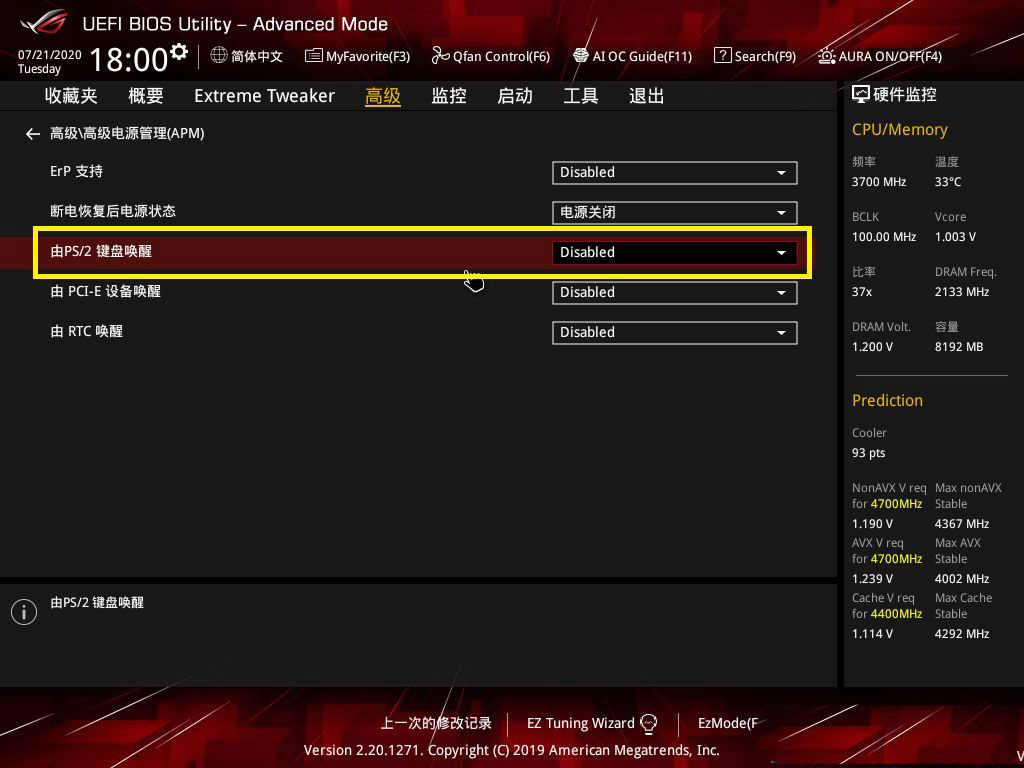Toggle AURA lighting on or off
The height and width of the screenshot is (768, 1024).
[x=879, y=56]
